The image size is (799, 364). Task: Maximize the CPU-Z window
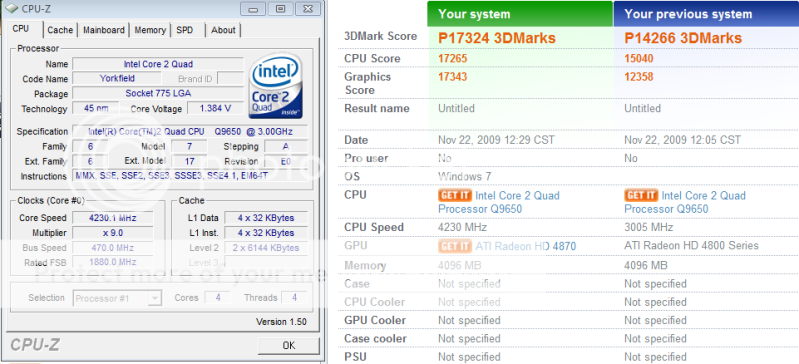(280, 9)
